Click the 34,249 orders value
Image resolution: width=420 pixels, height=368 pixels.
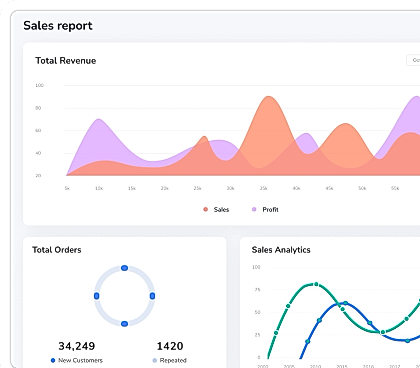click(x=77, y=346)
